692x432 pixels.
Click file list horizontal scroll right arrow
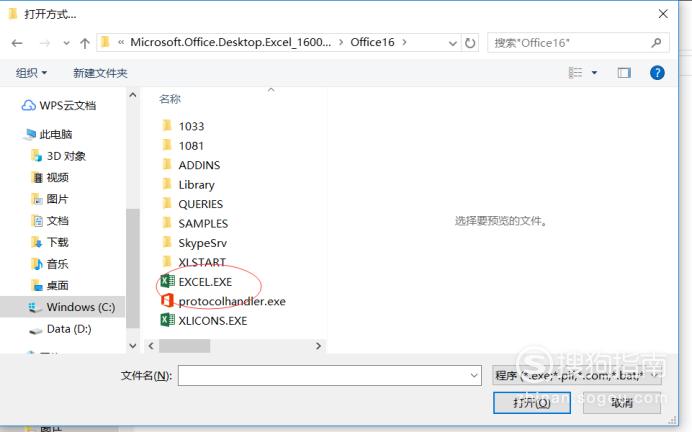318,346
